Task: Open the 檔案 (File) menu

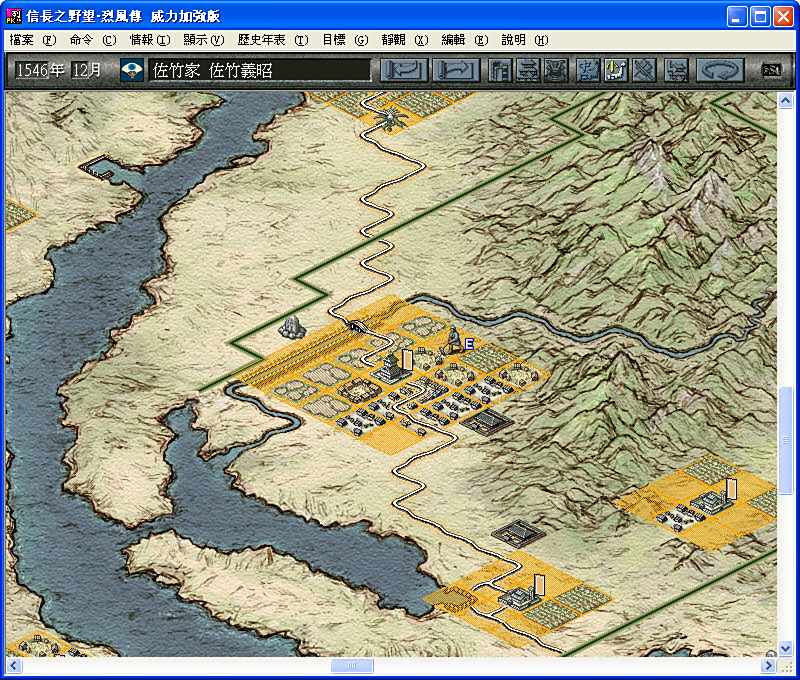Action: coord(33,40)
